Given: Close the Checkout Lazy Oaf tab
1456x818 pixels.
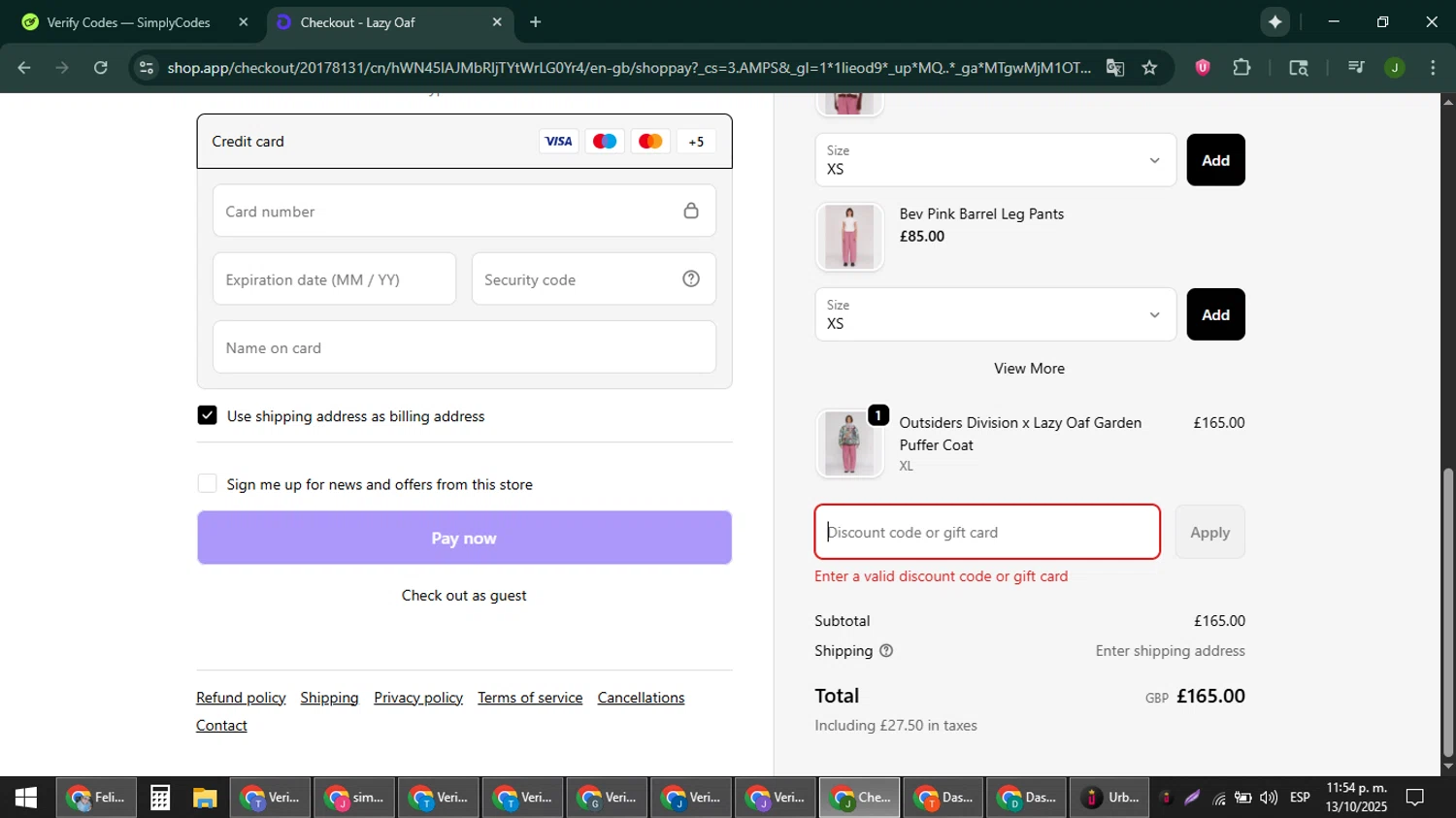Looking at the screenshot, I should tap(497, 21).
